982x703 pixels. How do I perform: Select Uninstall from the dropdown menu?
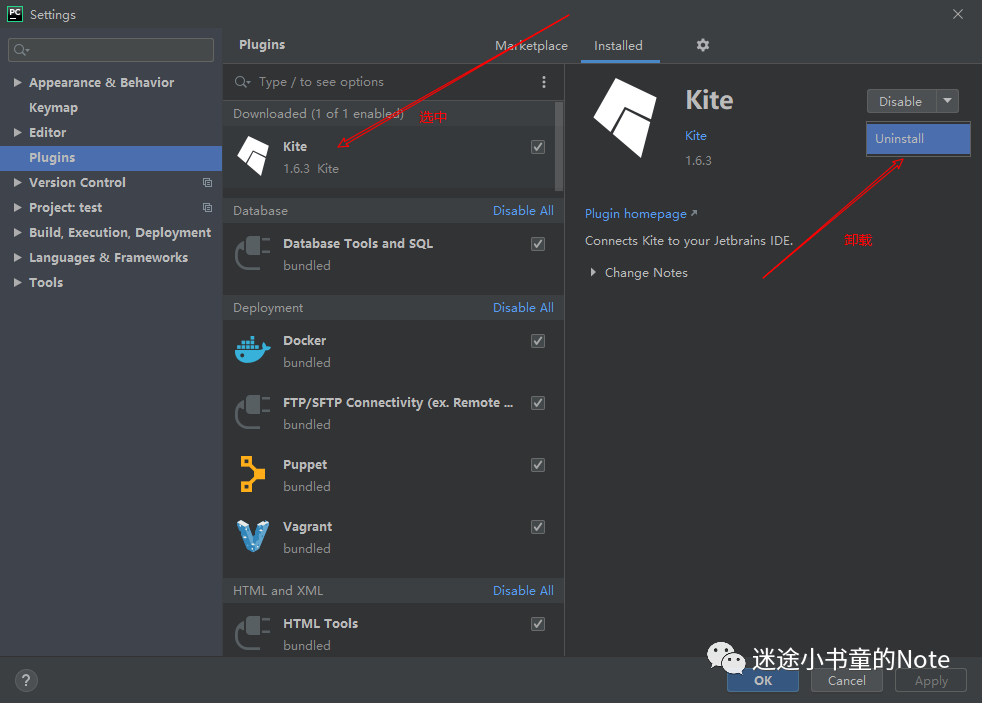[918, 139]
